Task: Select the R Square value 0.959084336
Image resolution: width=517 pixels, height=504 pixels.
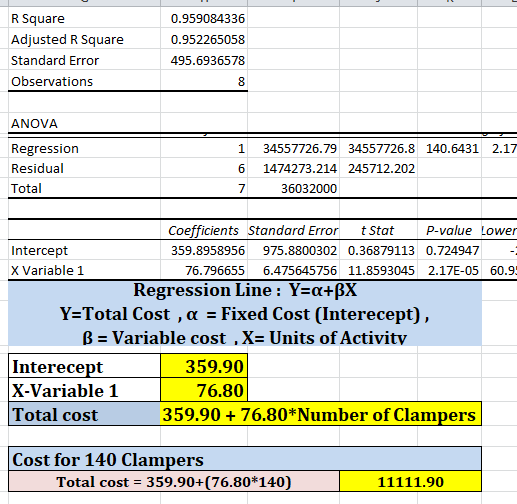Action: pos(208,19)
